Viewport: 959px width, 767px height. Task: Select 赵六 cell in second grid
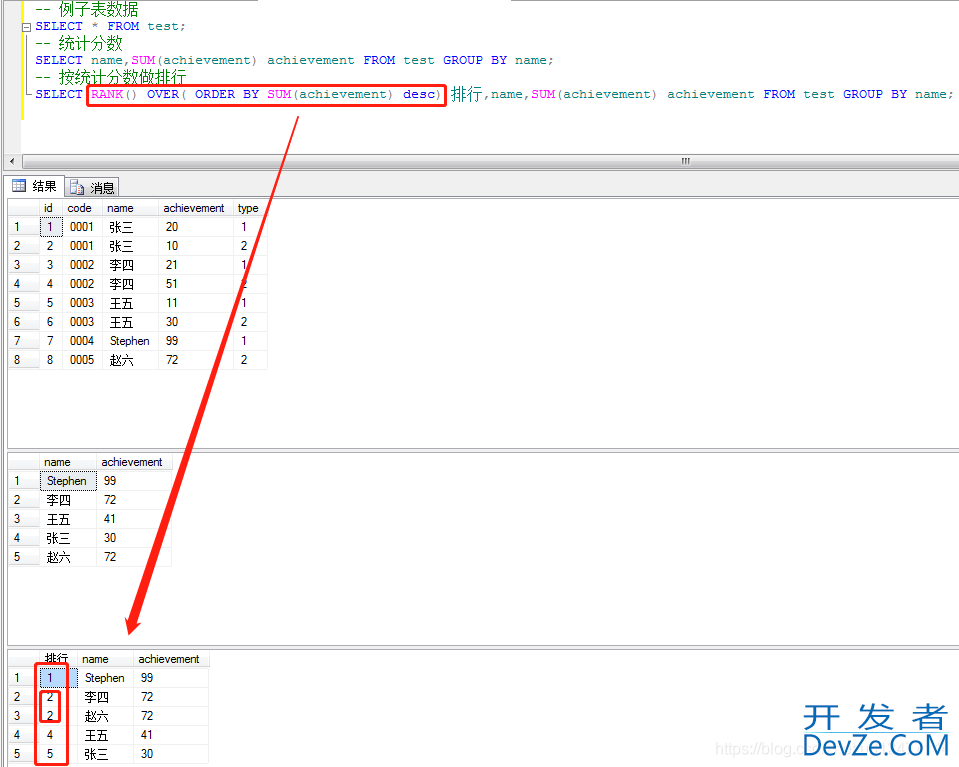click(x=68, y=557)
